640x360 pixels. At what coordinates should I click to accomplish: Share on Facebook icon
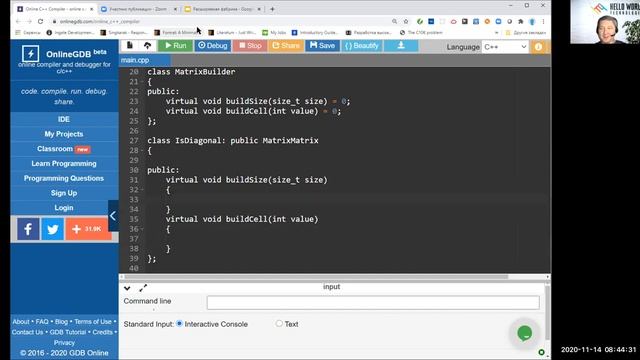tap(28, 229)
